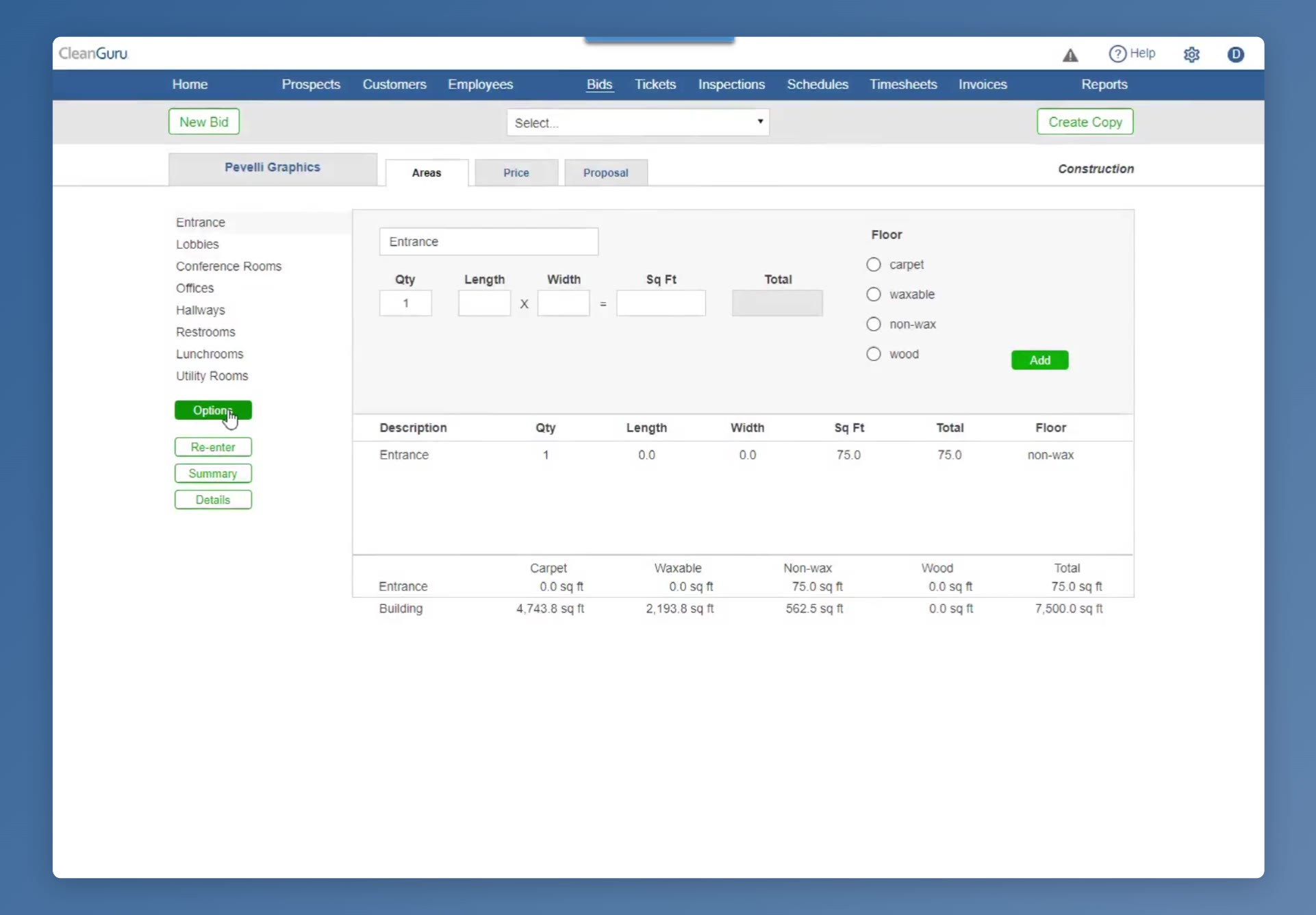Select Conference Rooms in the areas list
The width and height of the screenshot is (1316, 915).
point(229,266)
